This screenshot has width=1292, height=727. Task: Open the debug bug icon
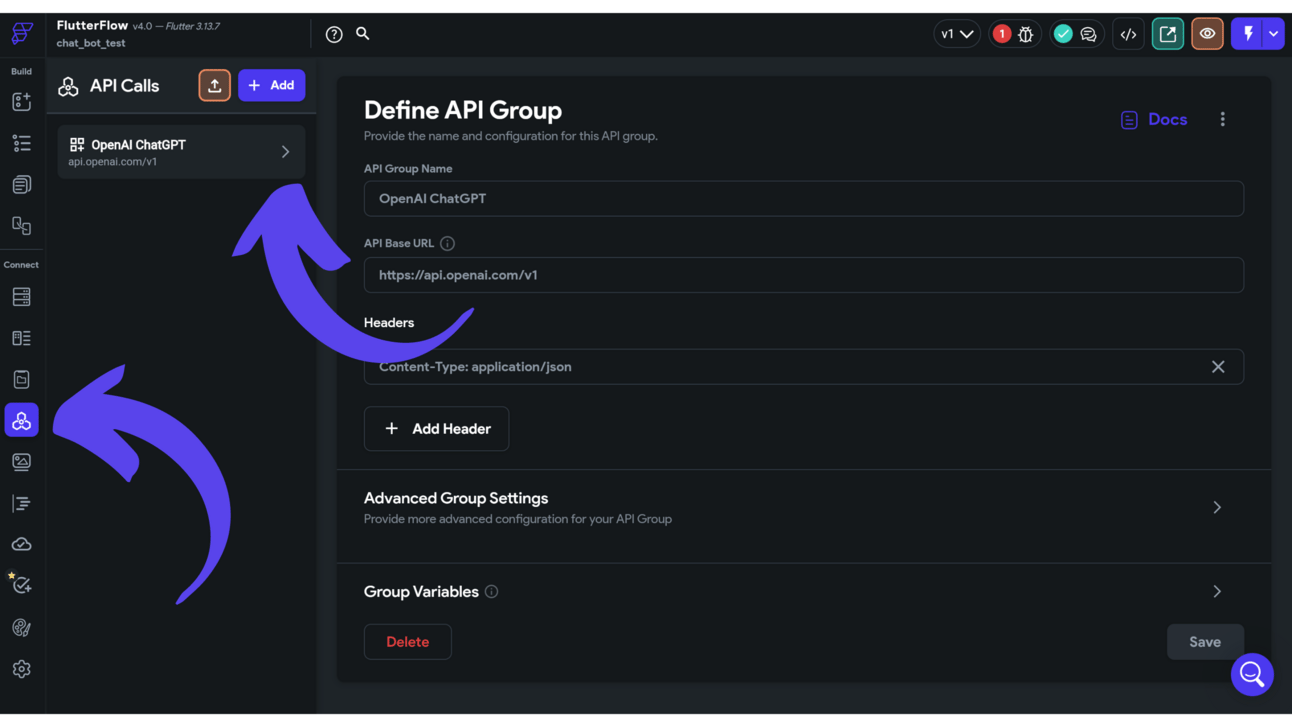coord(1026,34)
